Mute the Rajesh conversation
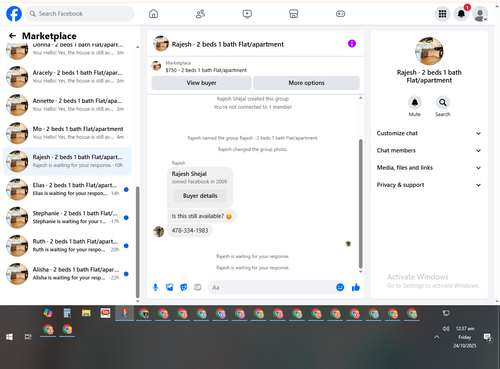Image resolution: width=500 pixels, height=369 pixels. click(x=415, y=102)
